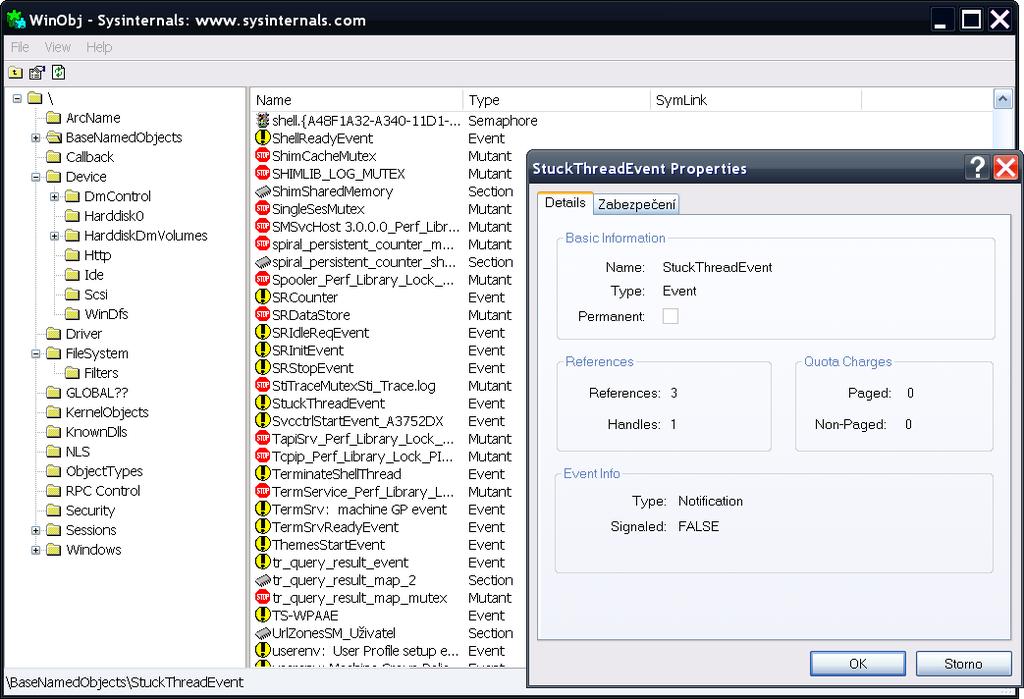
Task: Expand the DmControl tree node
Action: 54,197
